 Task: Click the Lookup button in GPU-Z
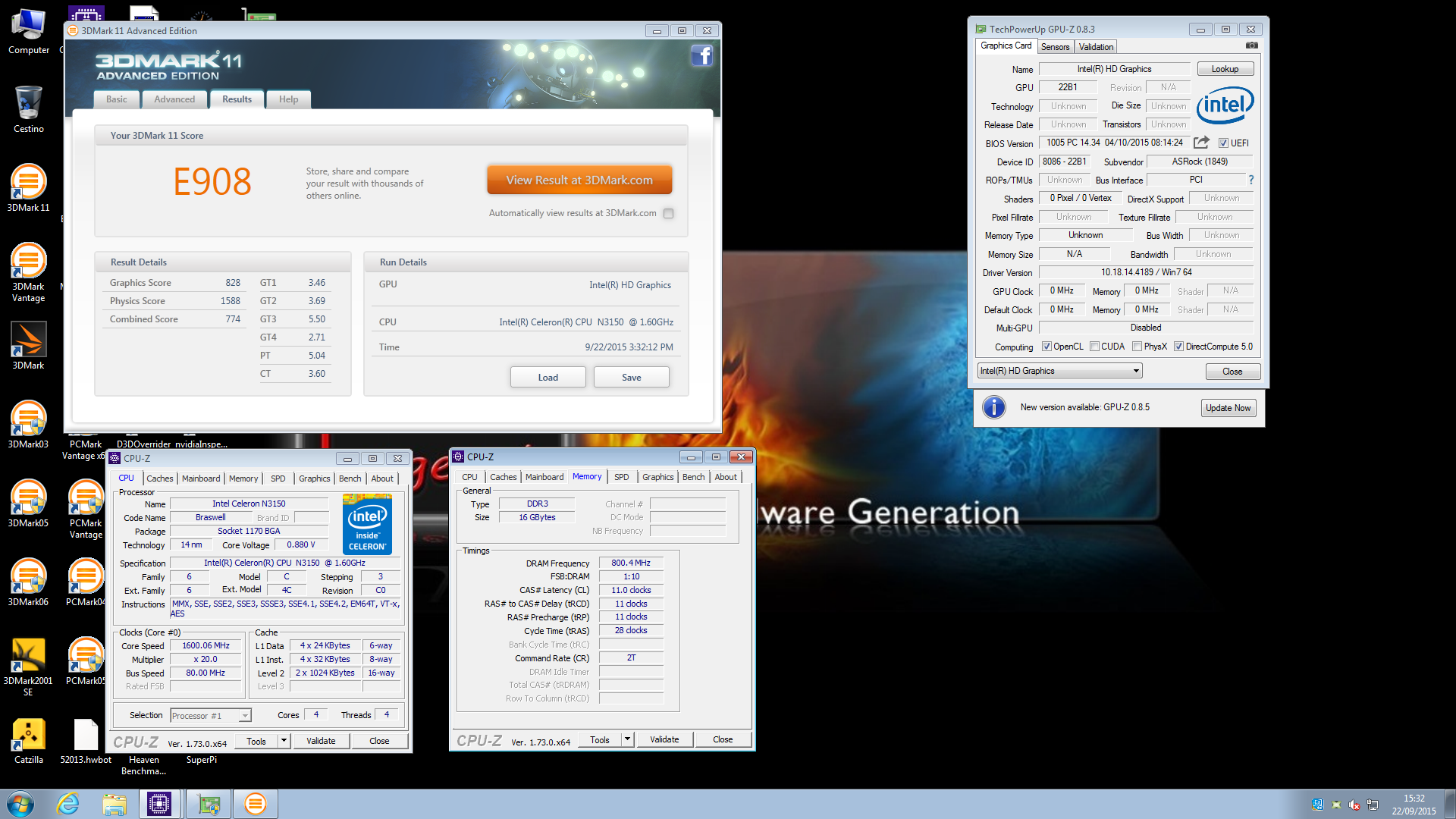(1225, 69)
